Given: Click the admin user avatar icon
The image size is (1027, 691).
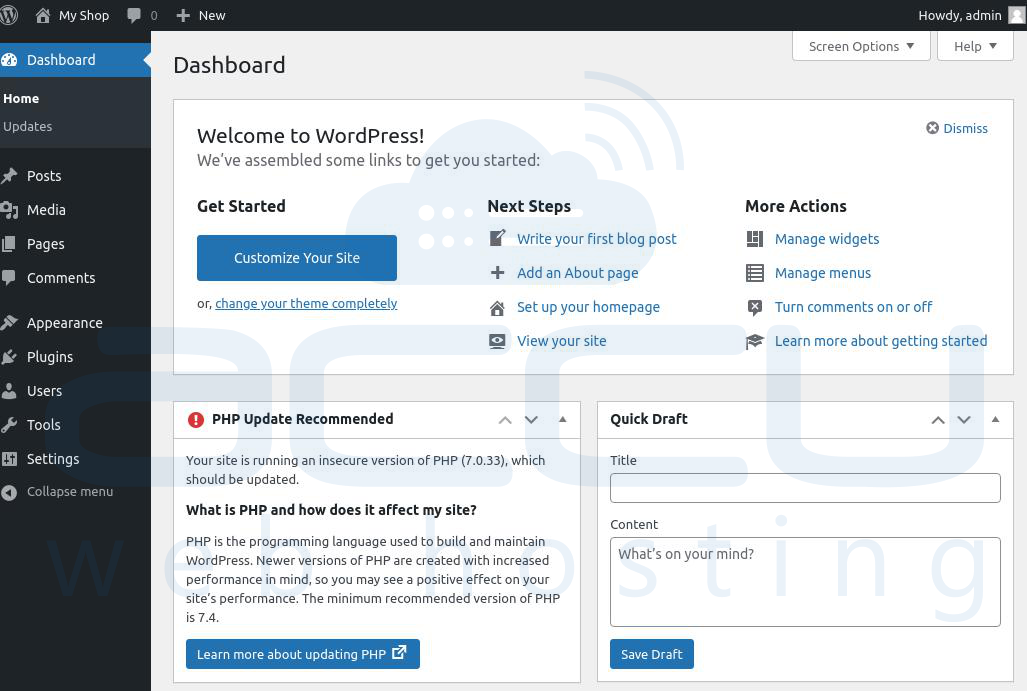Looking at the screenshot, I should click(x=1017, y=15).
